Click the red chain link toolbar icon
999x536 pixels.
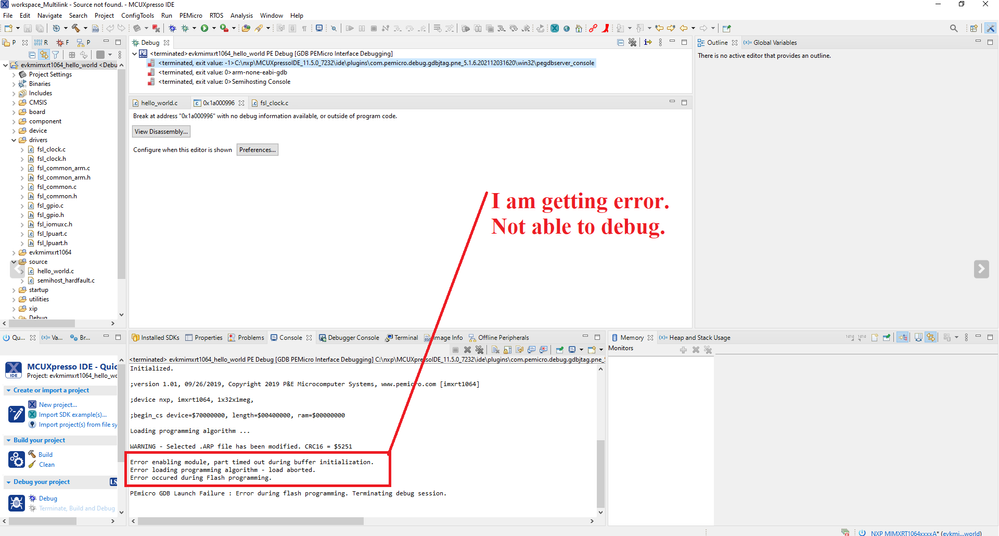(593, 28)
